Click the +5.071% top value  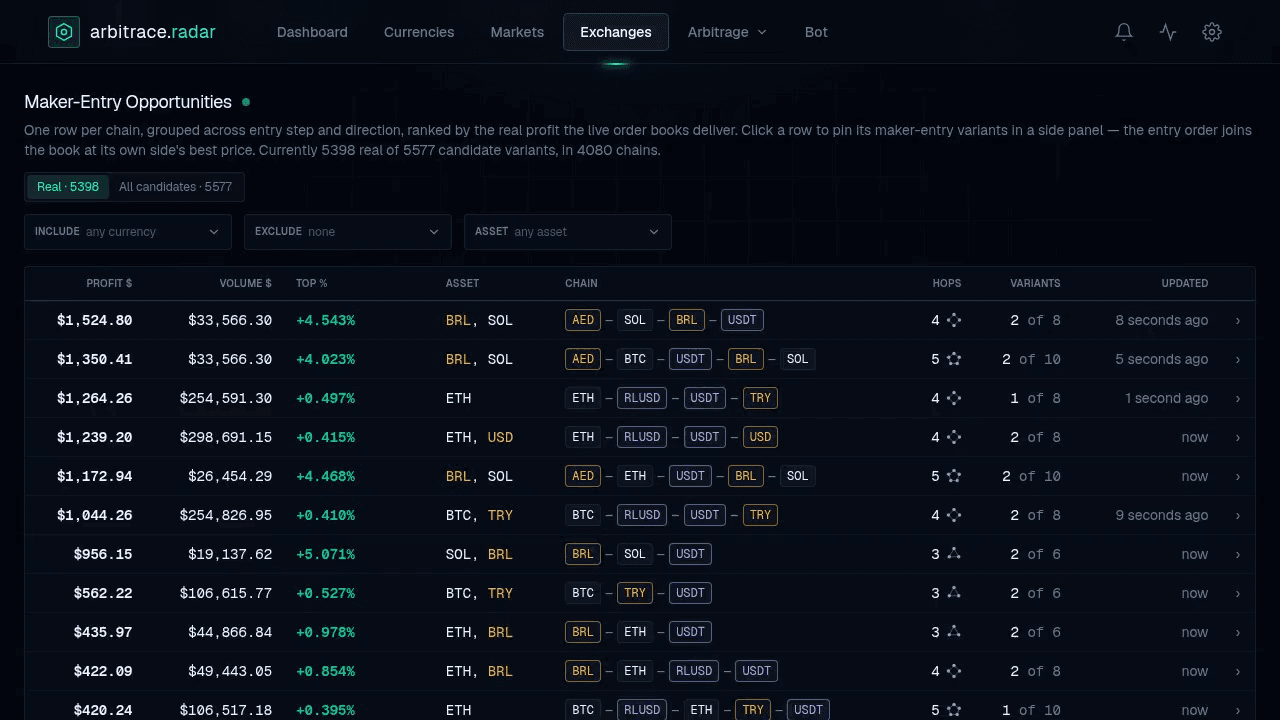point(325,554)
